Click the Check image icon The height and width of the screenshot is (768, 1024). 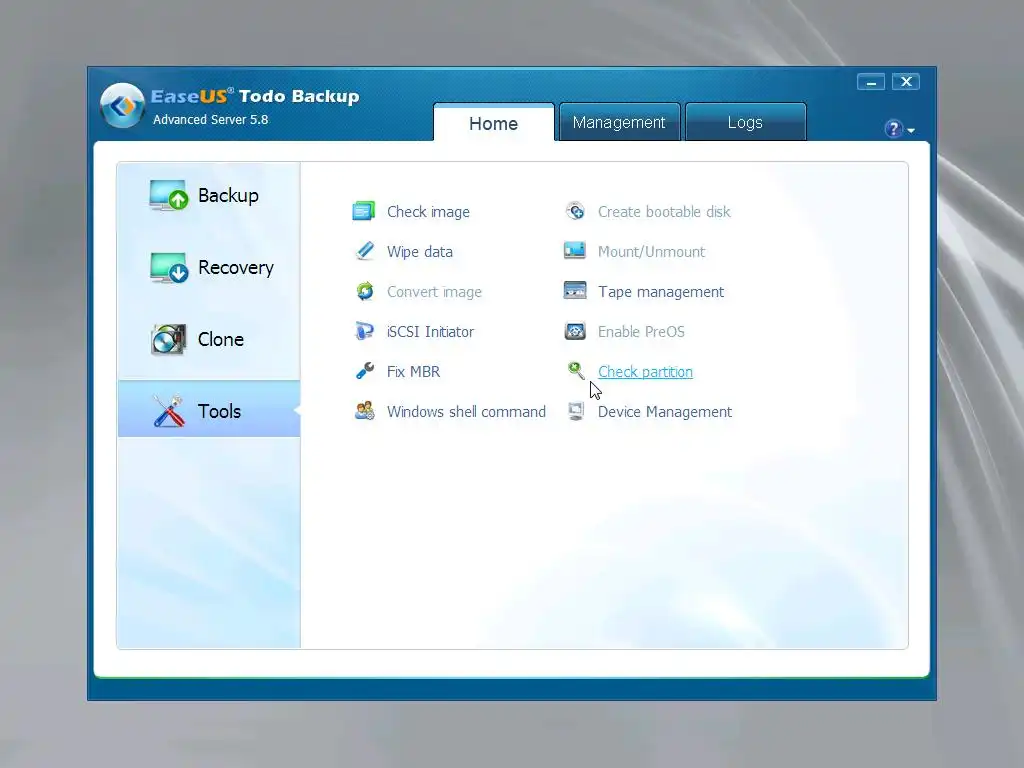(364, 211)
